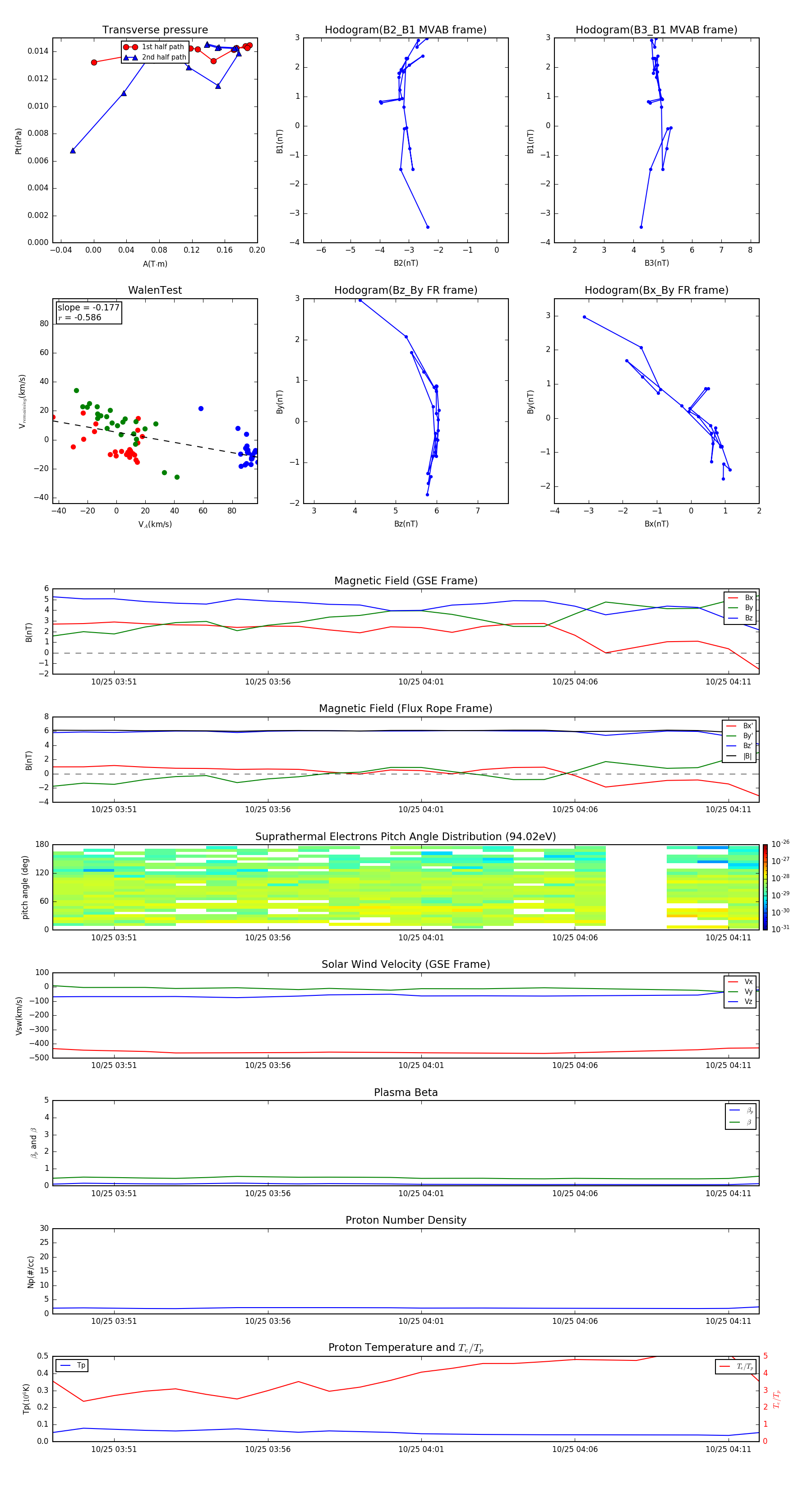The height and width of the screenshot is (1489, 812).
Task: Select Bx' in the Flux Rope legend
Action: [x=739, y=726]
